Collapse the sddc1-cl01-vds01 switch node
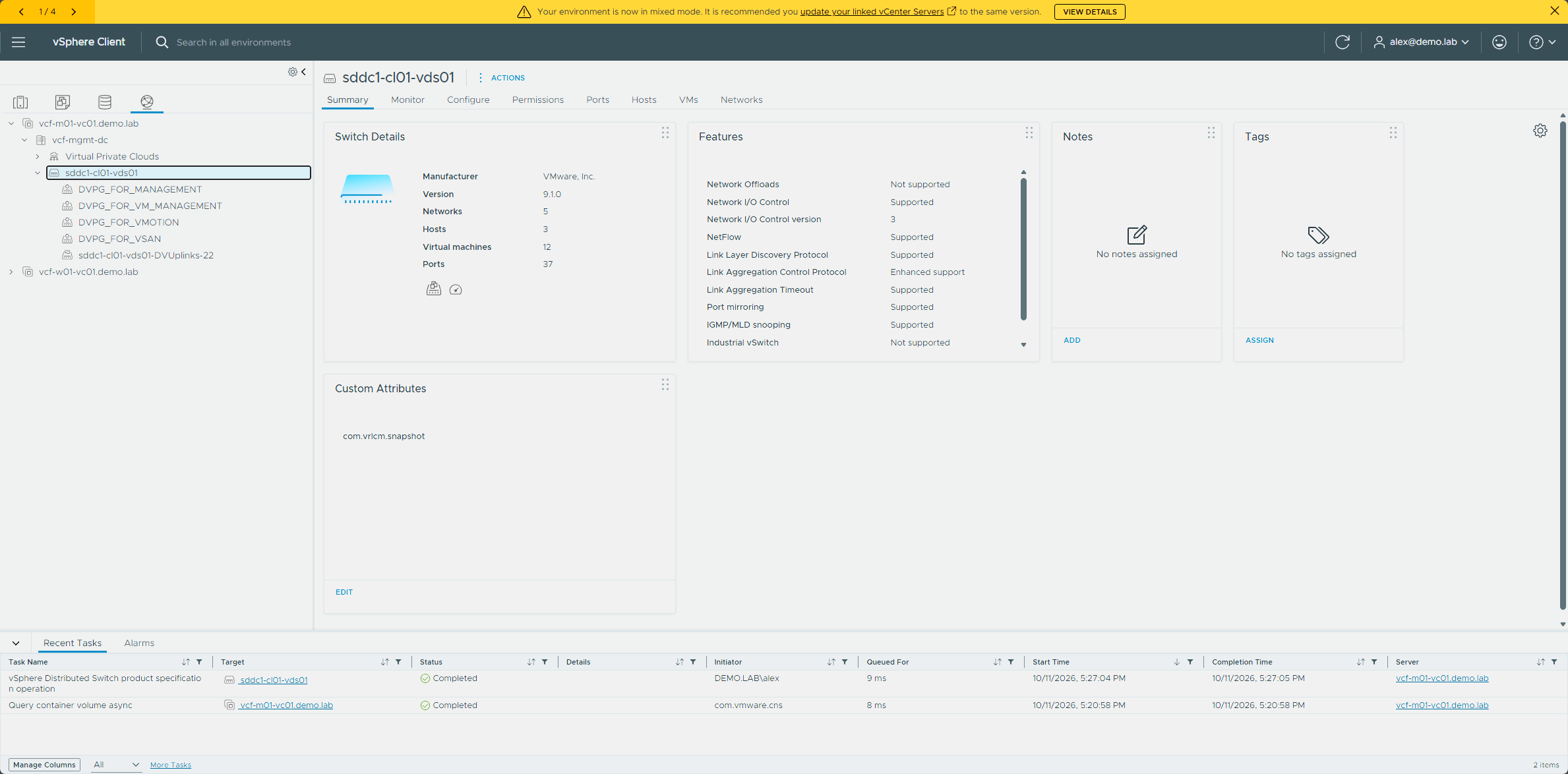 38,173
